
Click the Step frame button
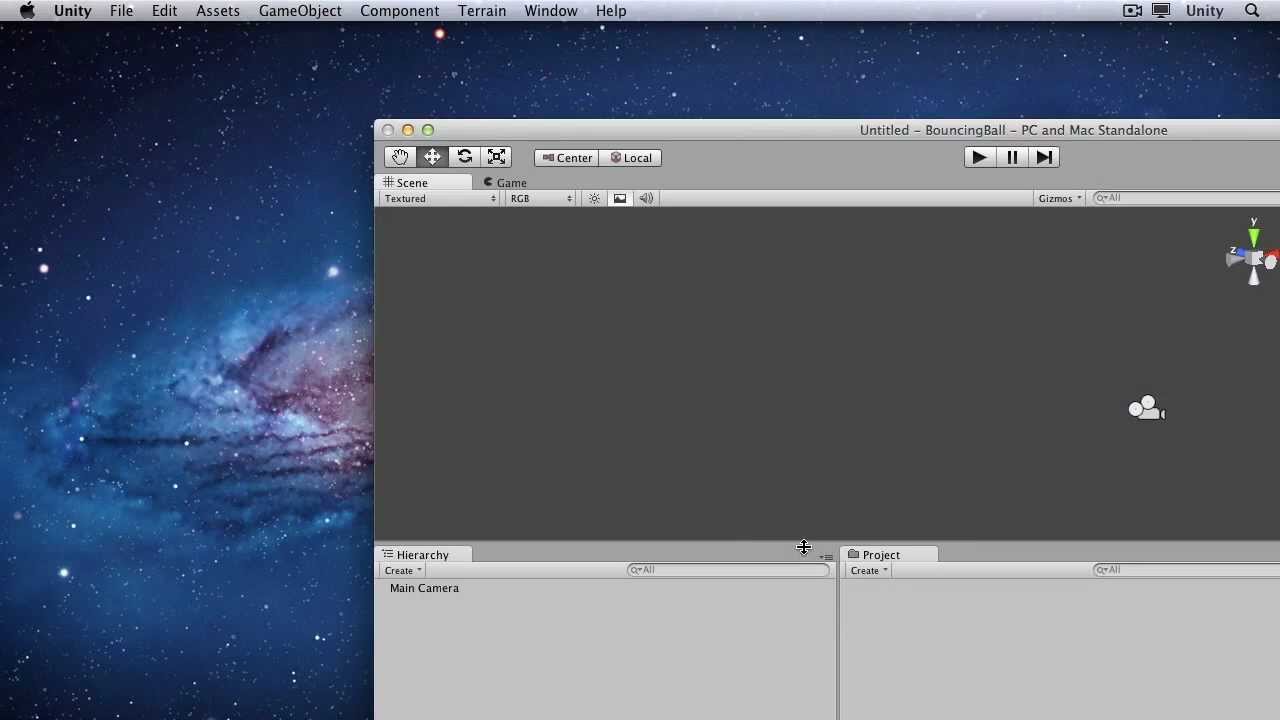1043,157
